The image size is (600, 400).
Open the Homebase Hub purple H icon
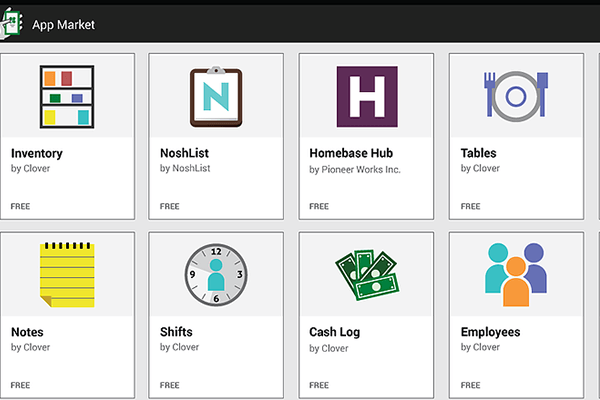point(367,96)
